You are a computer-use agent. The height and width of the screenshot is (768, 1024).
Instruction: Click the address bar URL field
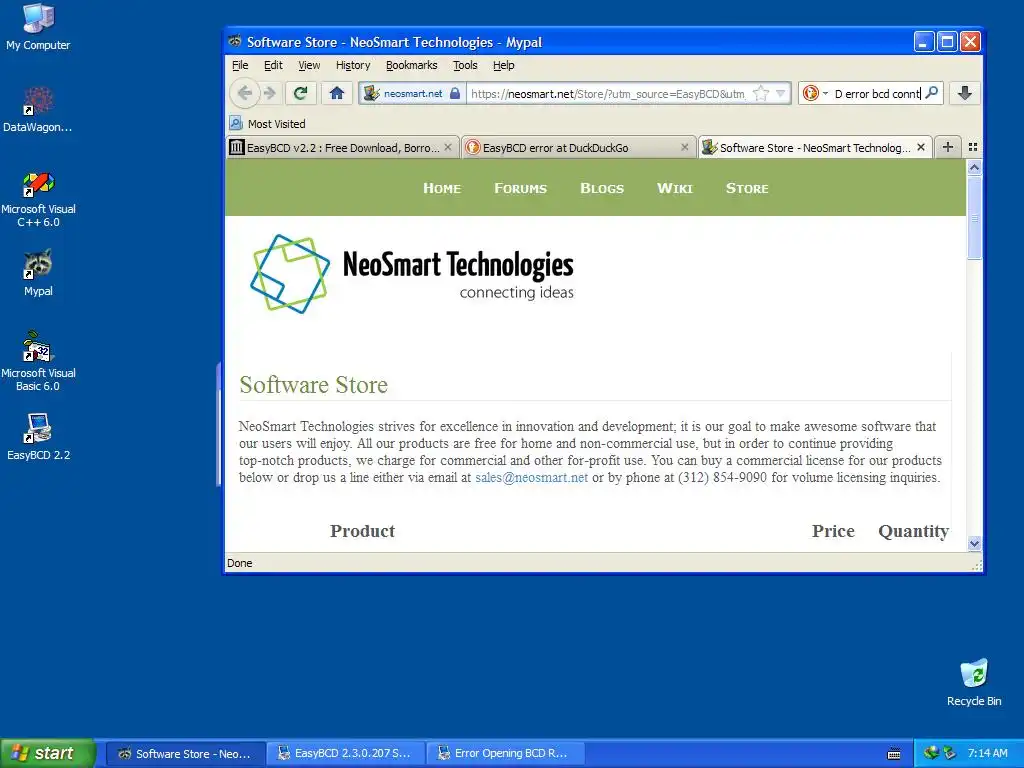point(608,93)
